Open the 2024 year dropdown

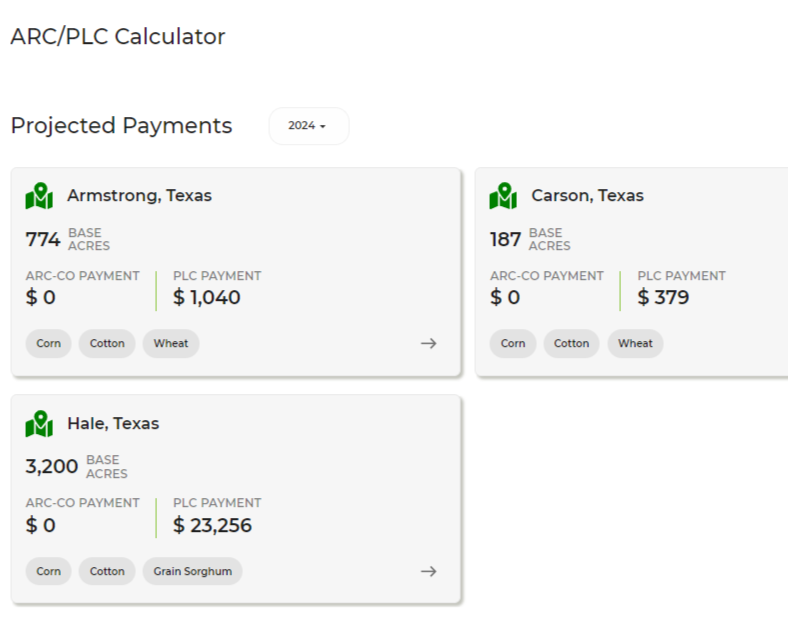pos(308,126)
